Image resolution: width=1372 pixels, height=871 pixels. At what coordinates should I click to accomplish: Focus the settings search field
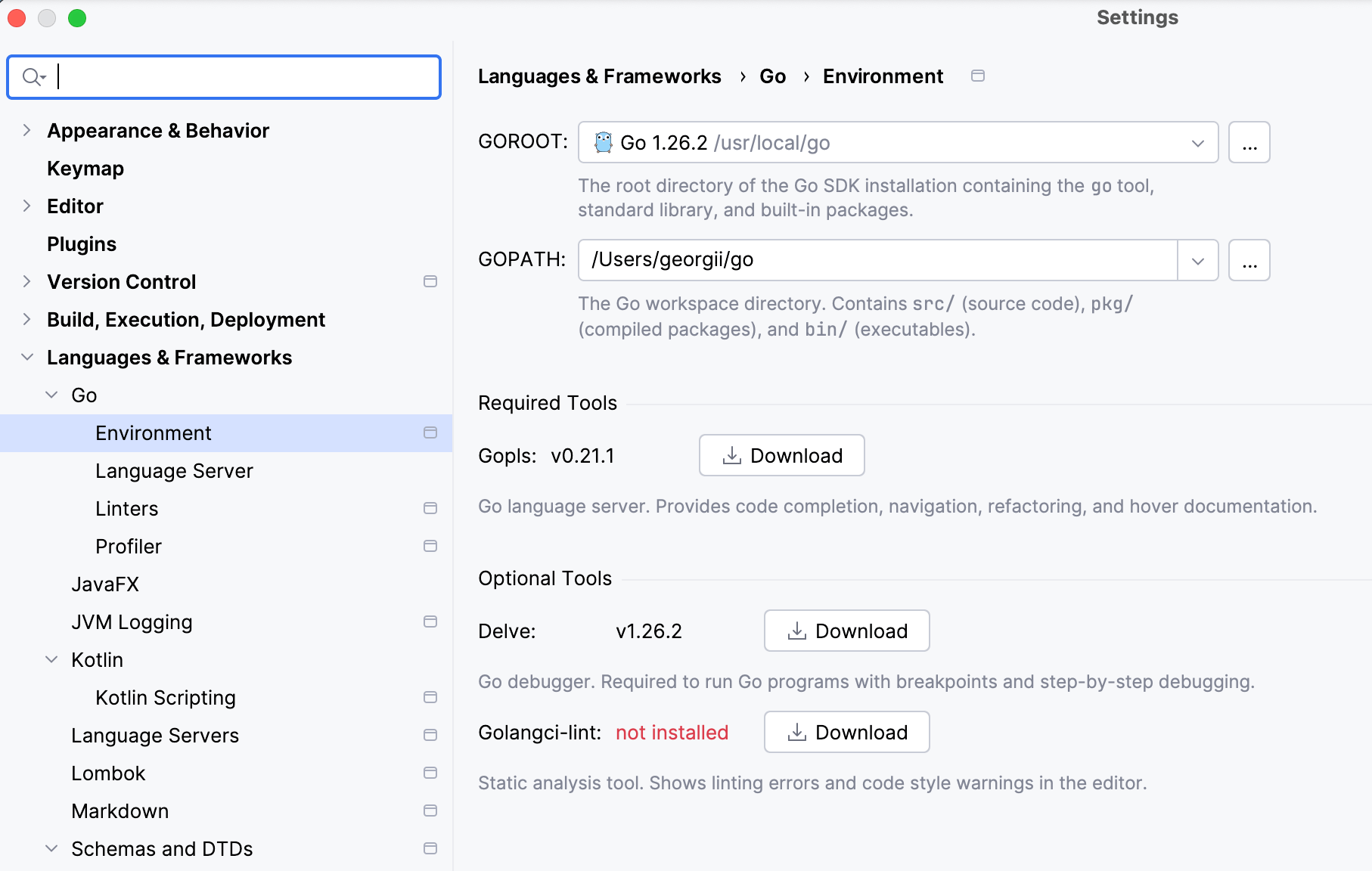click(x=224, y=77)
